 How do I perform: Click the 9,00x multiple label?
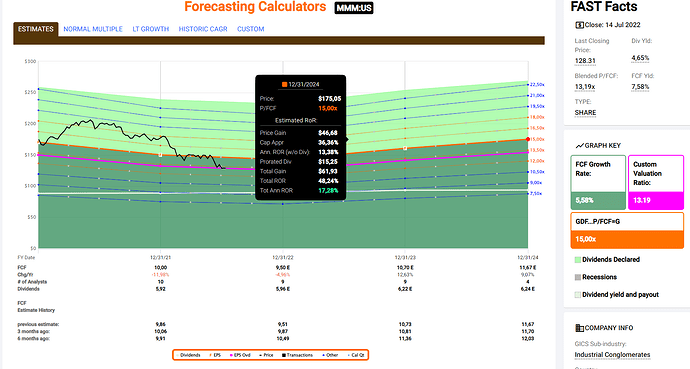pos(536,183)
